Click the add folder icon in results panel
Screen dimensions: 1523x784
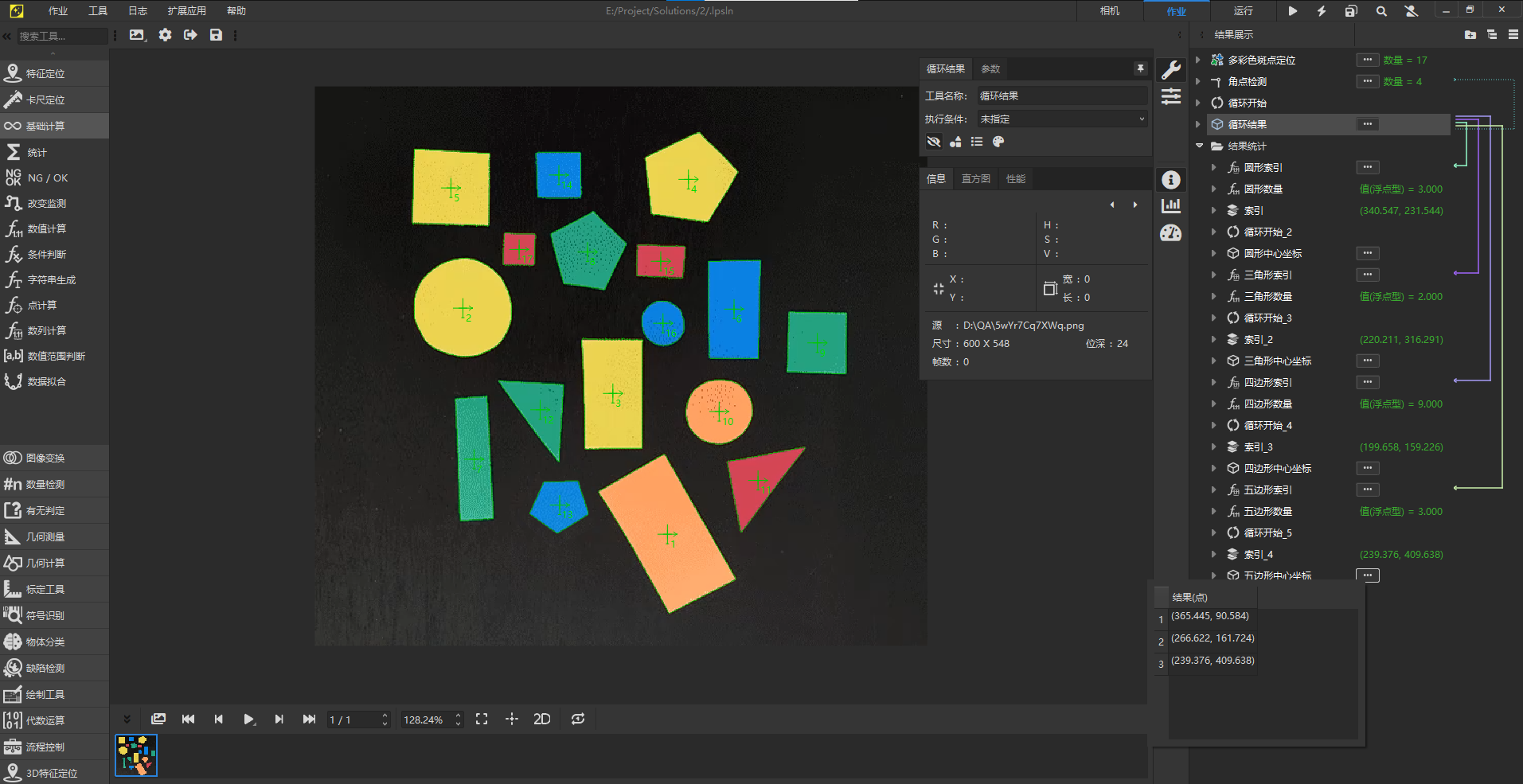(x=1470, y=35)
